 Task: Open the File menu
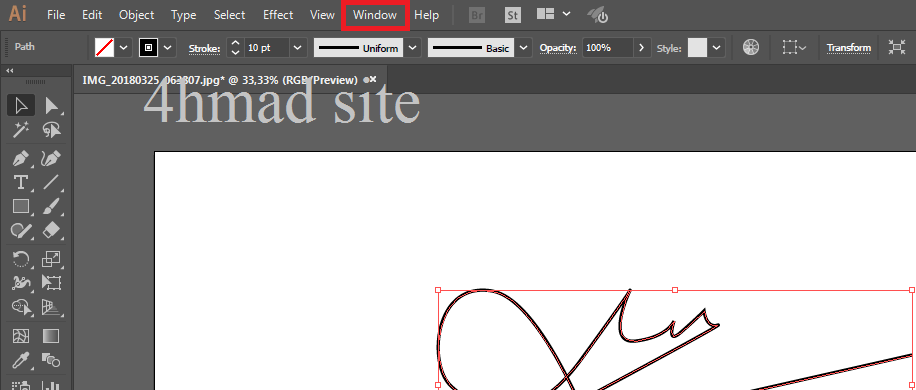click(55, 15)
